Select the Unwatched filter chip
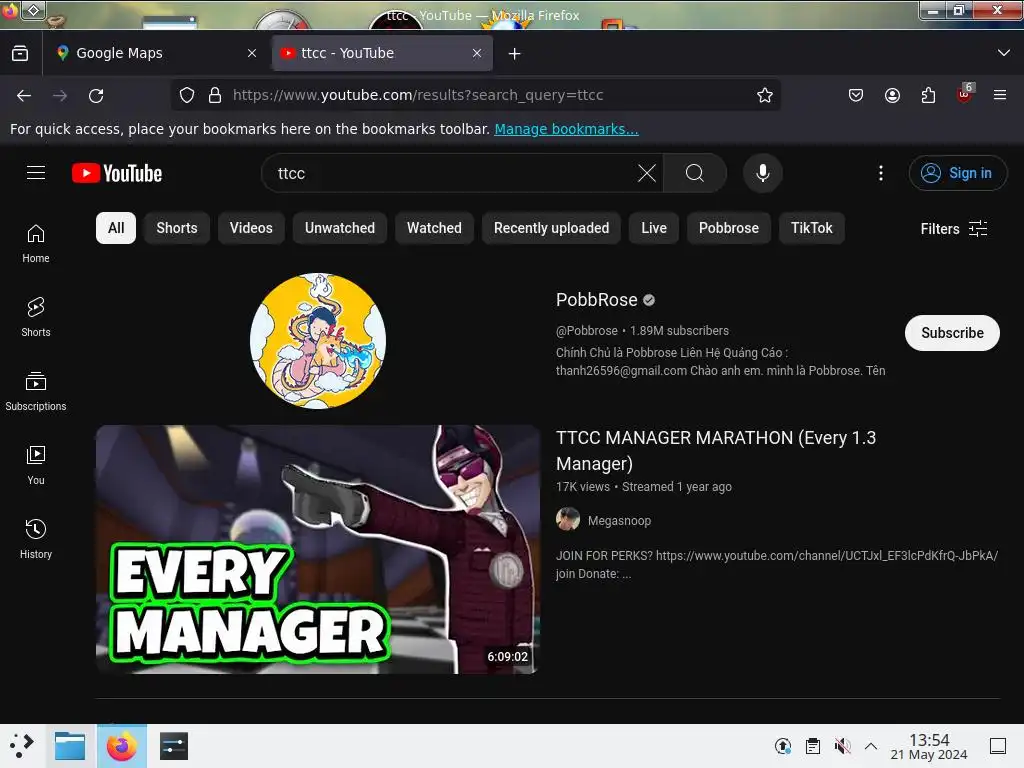 [340, 228]
